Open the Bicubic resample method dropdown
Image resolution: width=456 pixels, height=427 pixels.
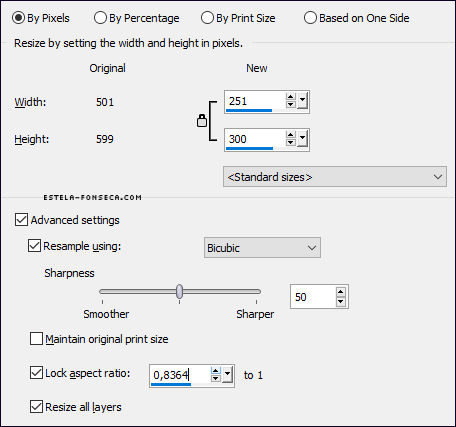(262, 248)
